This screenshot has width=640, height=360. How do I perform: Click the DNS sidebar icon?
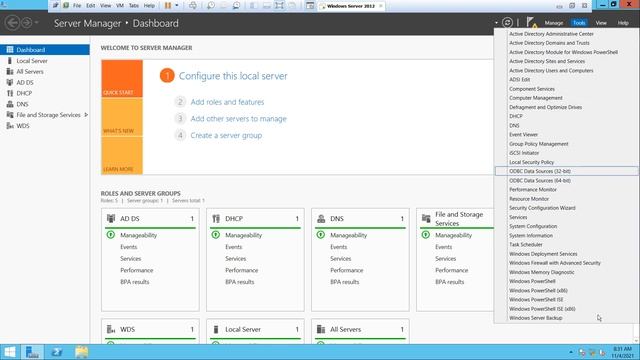10,104
